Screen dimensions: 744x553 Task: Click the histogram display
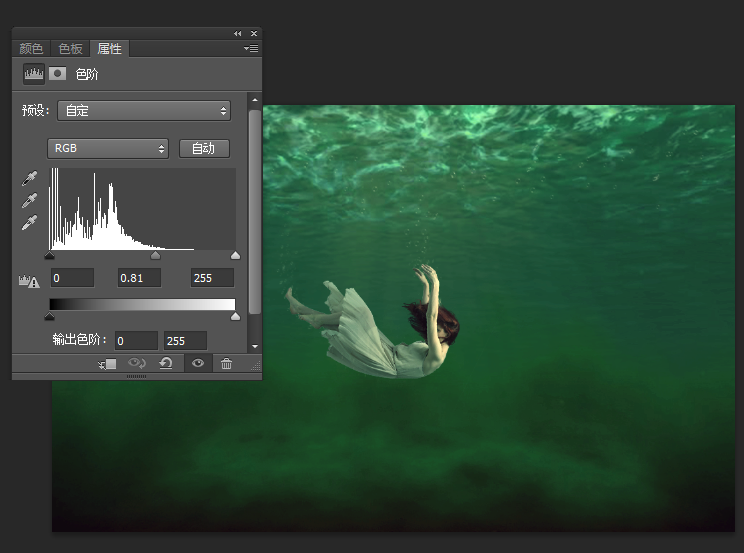point(142,208)
